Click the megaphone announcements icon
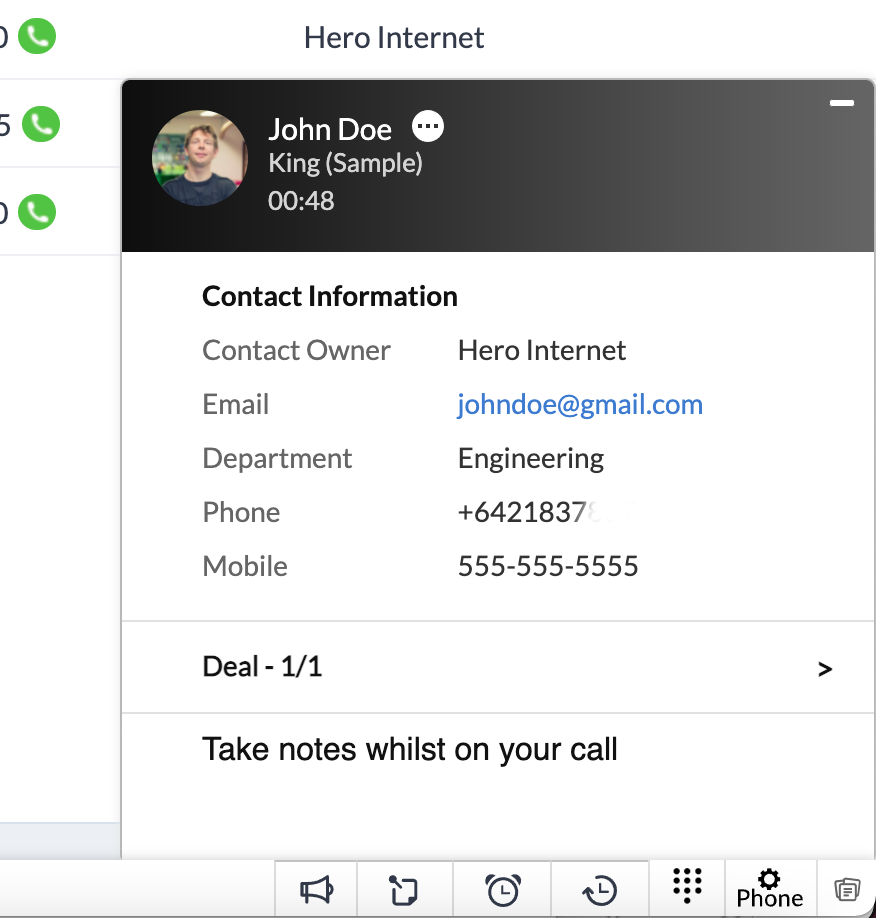876x918 pixels. point(316,890)
